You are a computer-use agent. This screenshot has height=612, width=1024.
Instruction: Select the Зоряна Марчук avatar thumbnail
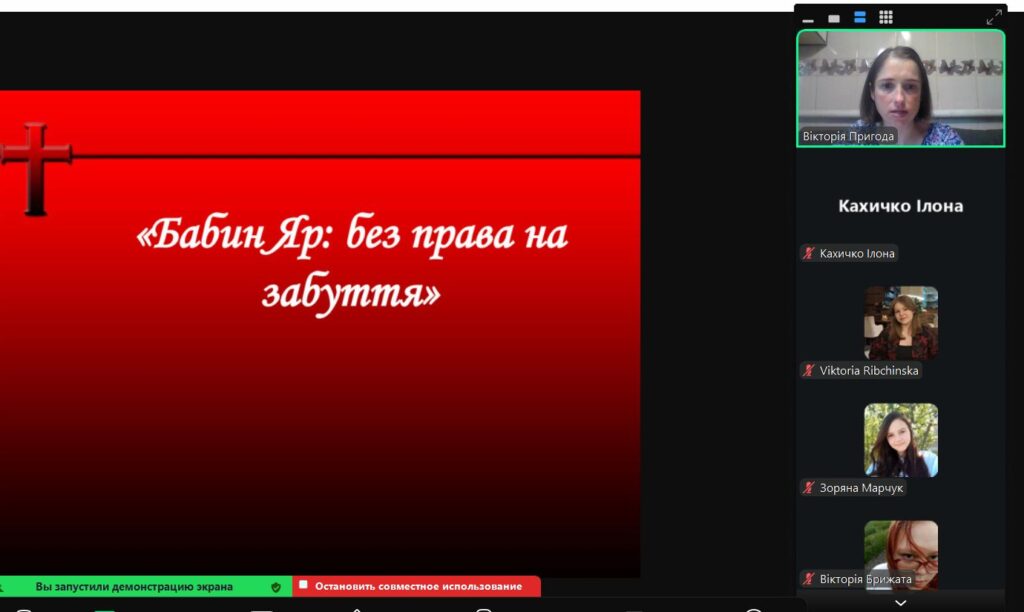[x=901, y=439]
